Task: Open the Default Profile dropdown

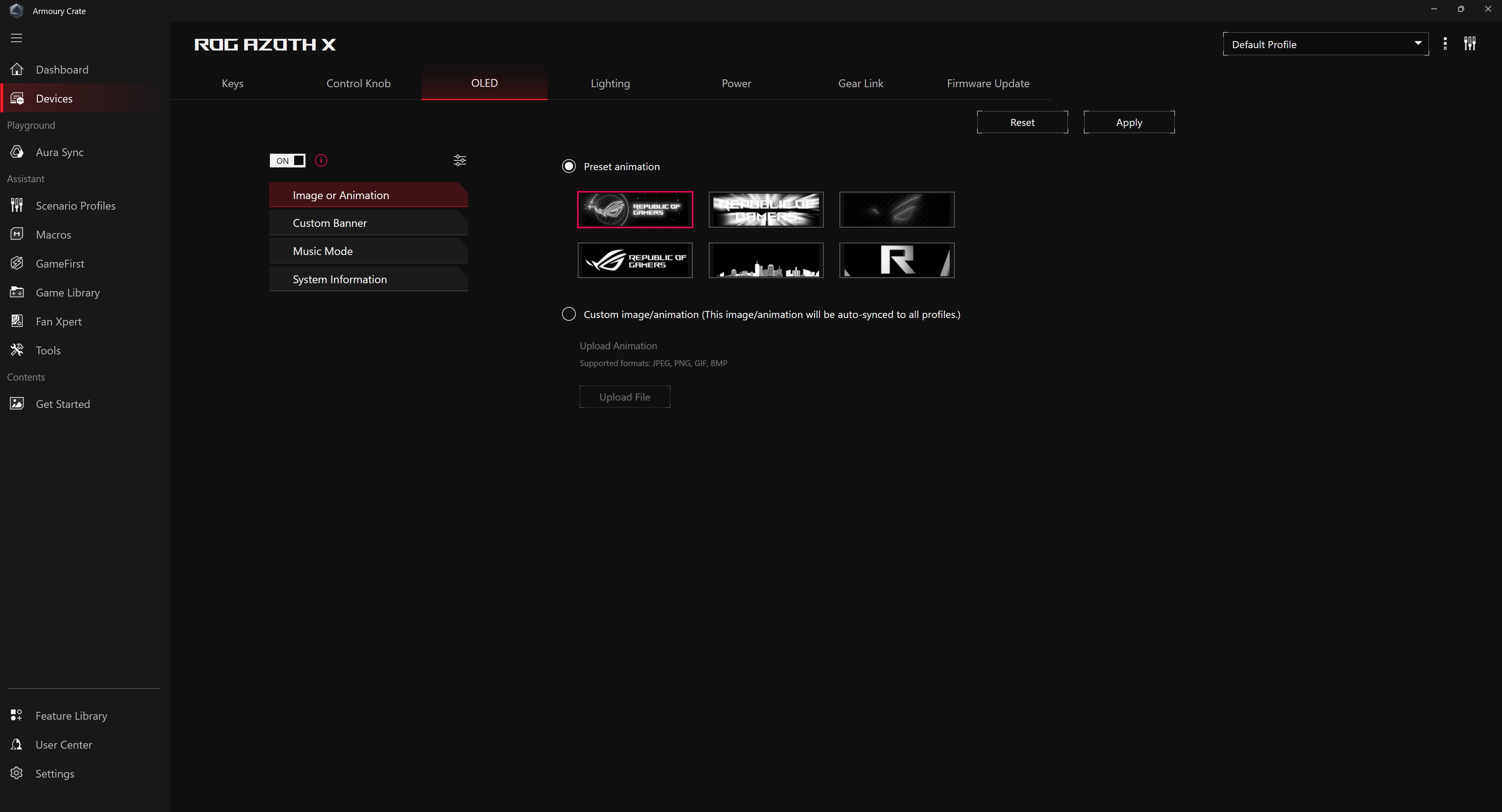Action: pos(1326,44)
